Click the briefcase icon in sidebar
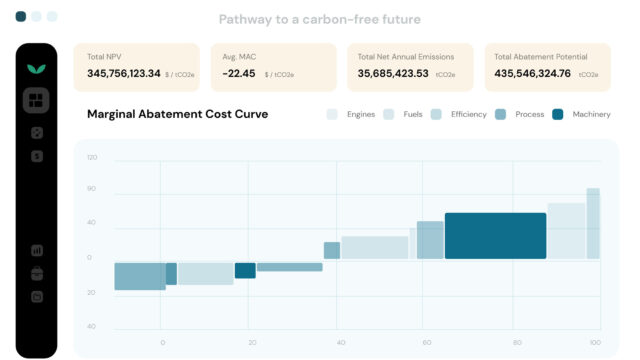The width and height of the screenshot is (640, 360). click(37, 273)
